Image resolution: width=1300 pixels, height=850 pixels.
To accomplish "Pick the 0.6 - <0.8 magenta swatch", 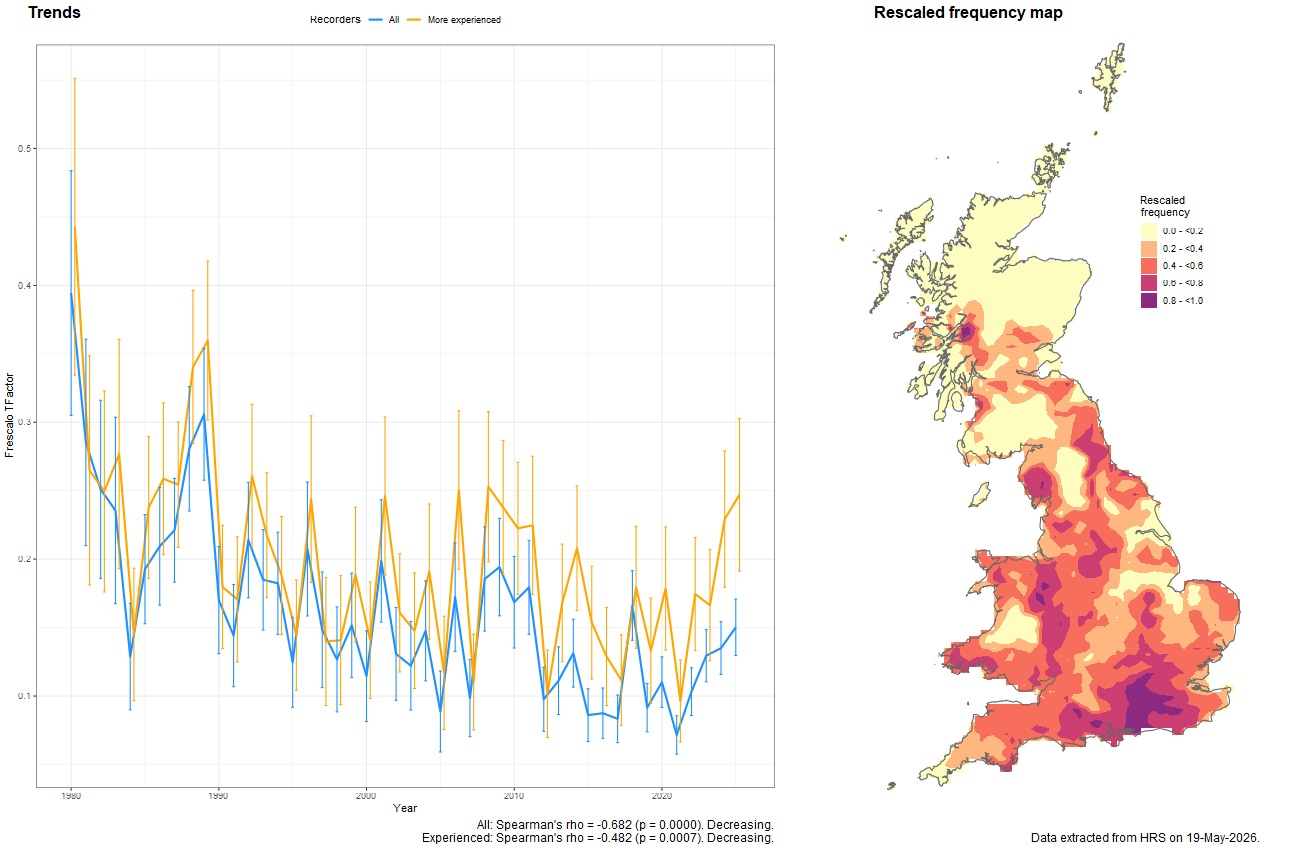I will point(1149,283).
